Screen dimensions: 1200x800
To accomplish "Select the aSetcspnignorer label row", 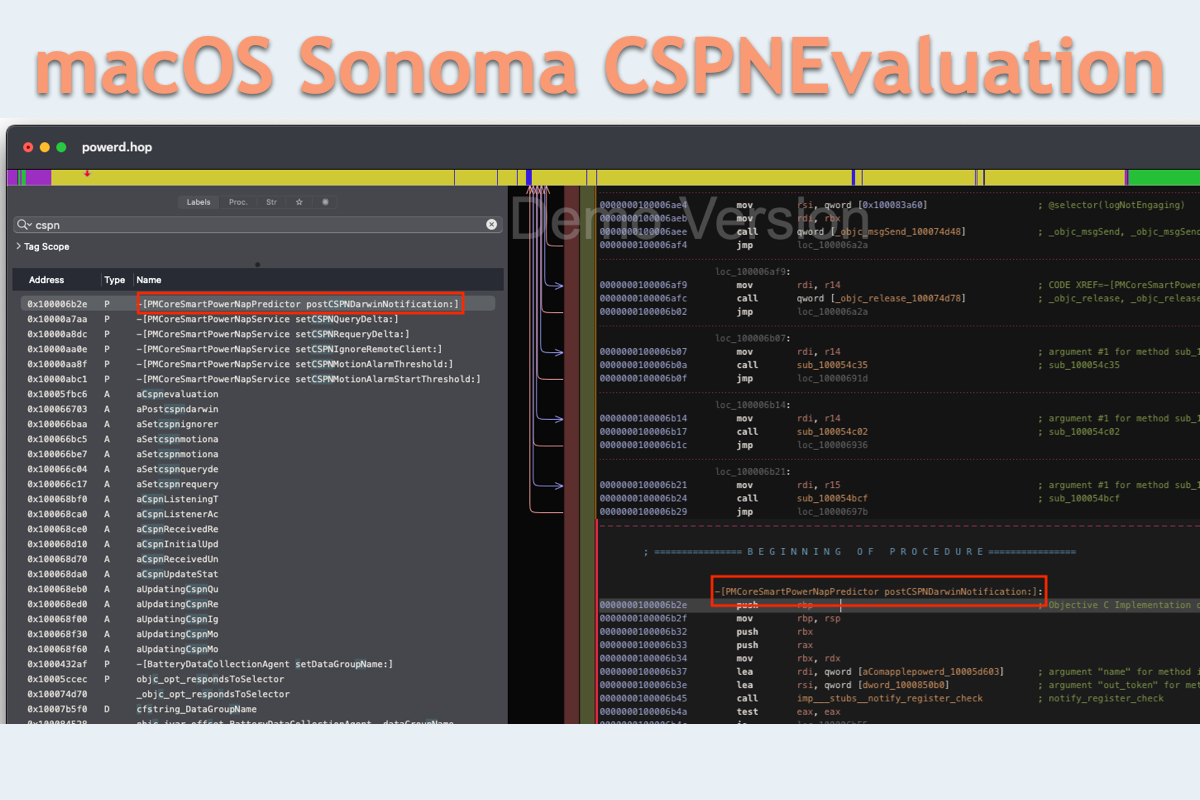I will click(x=258, y=424).
